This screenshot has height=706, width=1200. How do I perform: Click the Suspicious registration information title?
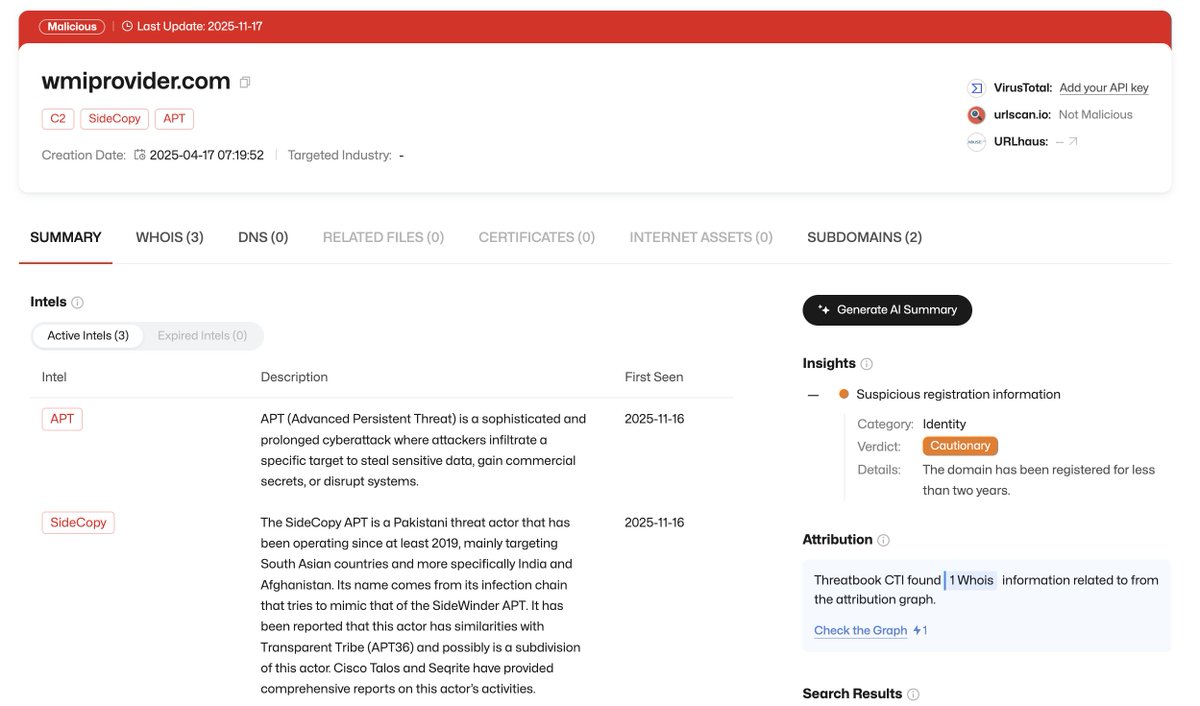coord(958,395)
